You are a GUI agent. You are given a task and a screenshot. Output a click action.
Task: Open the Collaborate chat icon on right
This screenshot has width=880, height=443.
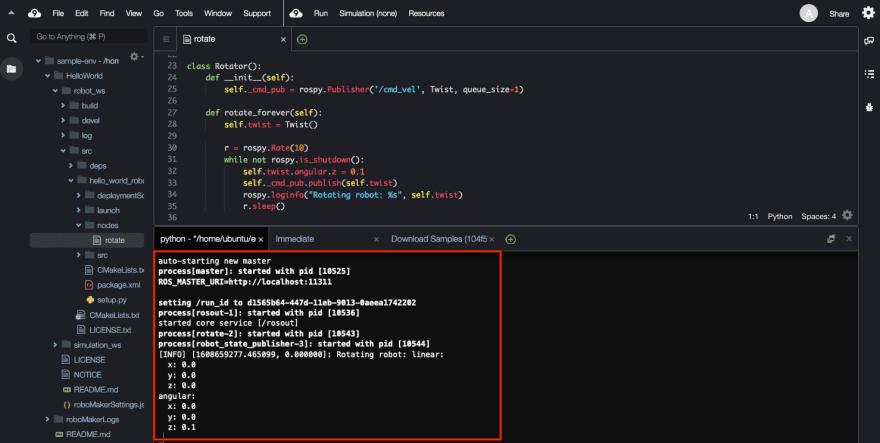(869, 40)
